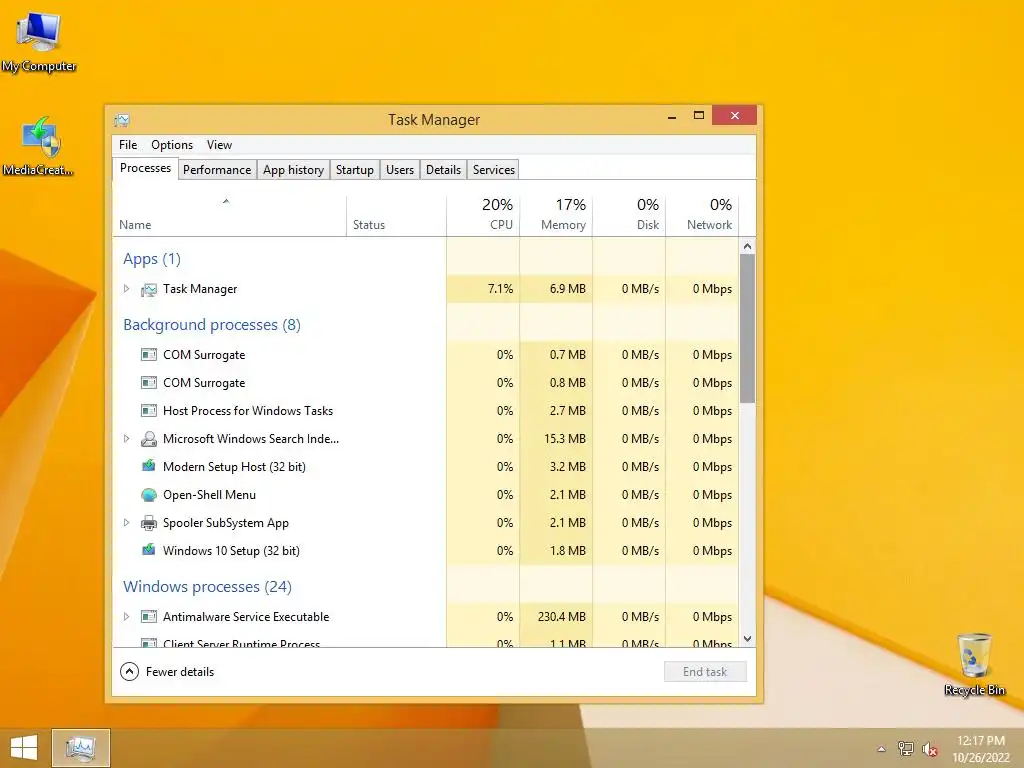Screen dimensions: 1024x768
Task: Switch to the Users tab
Action: point(400,170)
